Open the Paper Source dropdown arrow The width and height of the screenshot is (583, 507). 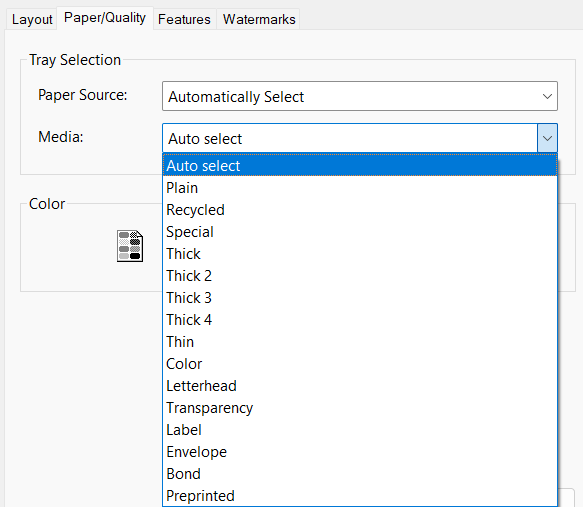pyautogui.click(x=547, y=96)
